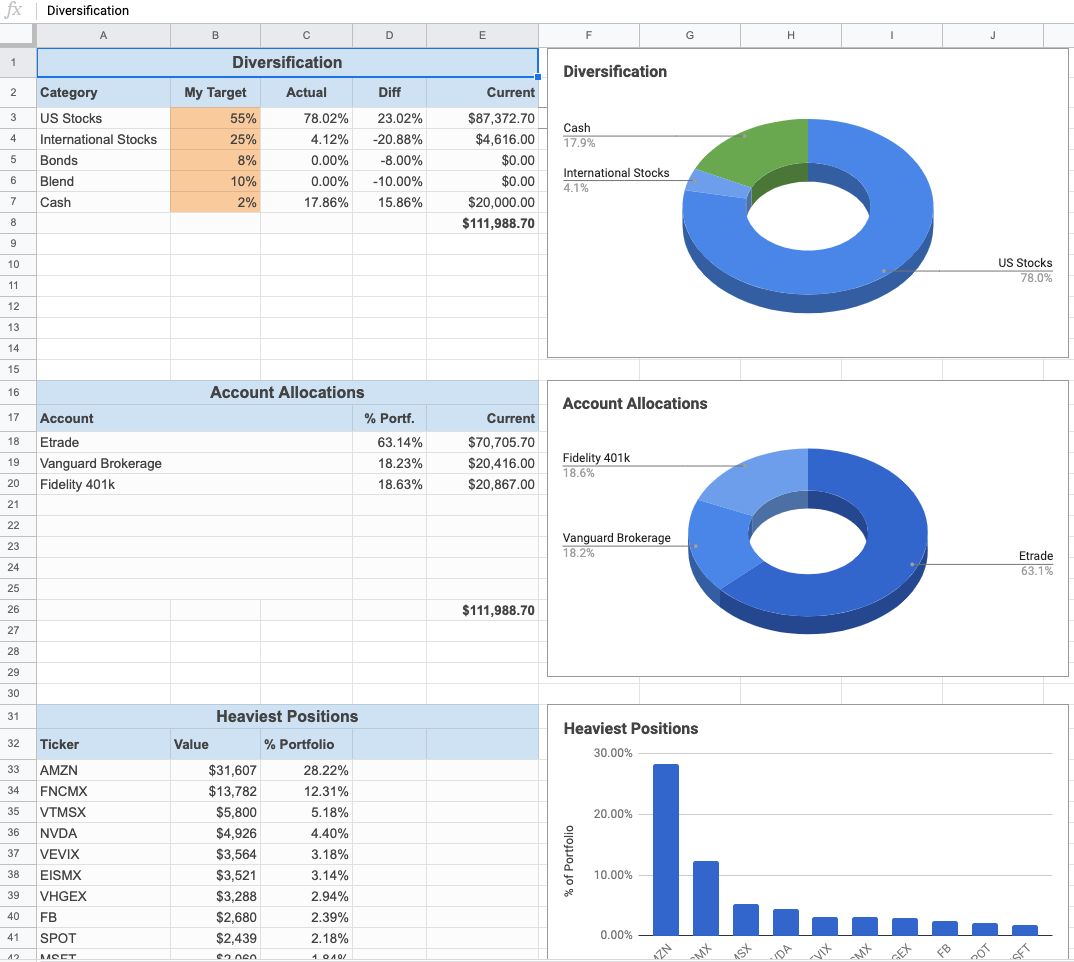Select the Category header cell
The width and height of the screenshot is (1074, 962).
tap(103, 92)
